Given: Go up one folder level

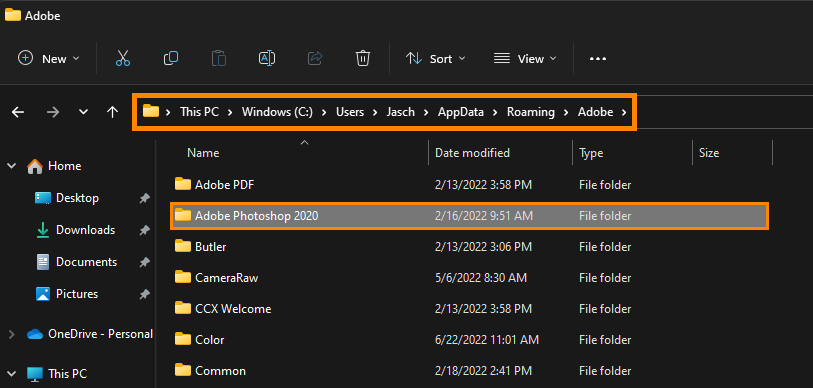Looking at the screenshot, I should (113, 112).
